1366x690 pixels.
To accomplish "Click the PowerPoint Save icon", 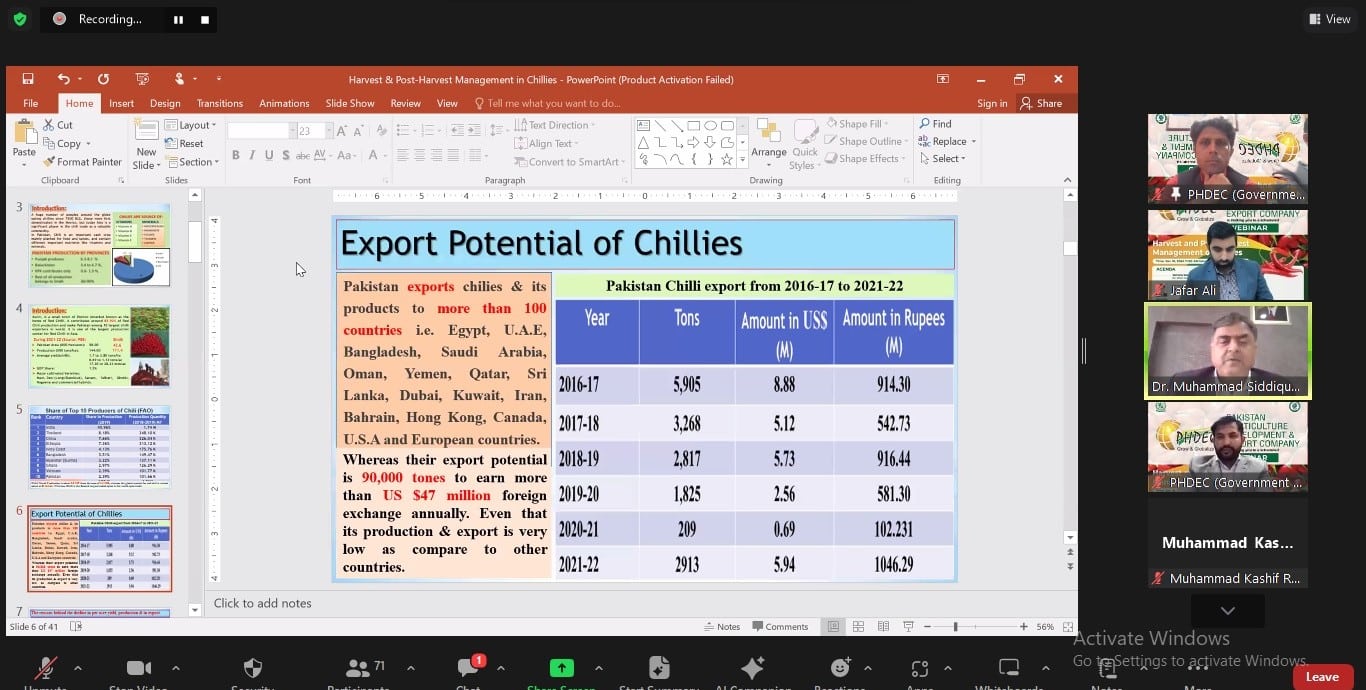I will point(28,79).
